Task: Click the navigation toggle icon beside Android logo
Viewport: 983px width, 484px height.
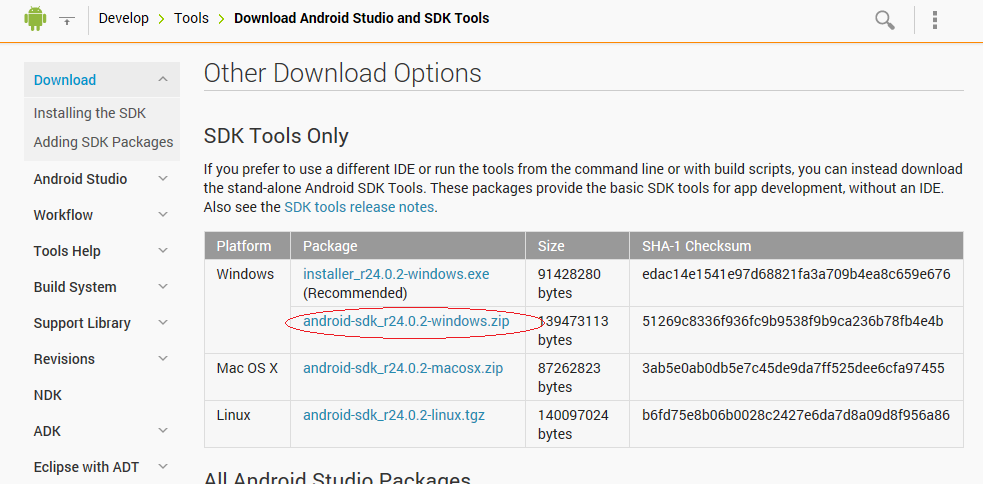Action: coord(67,20)
